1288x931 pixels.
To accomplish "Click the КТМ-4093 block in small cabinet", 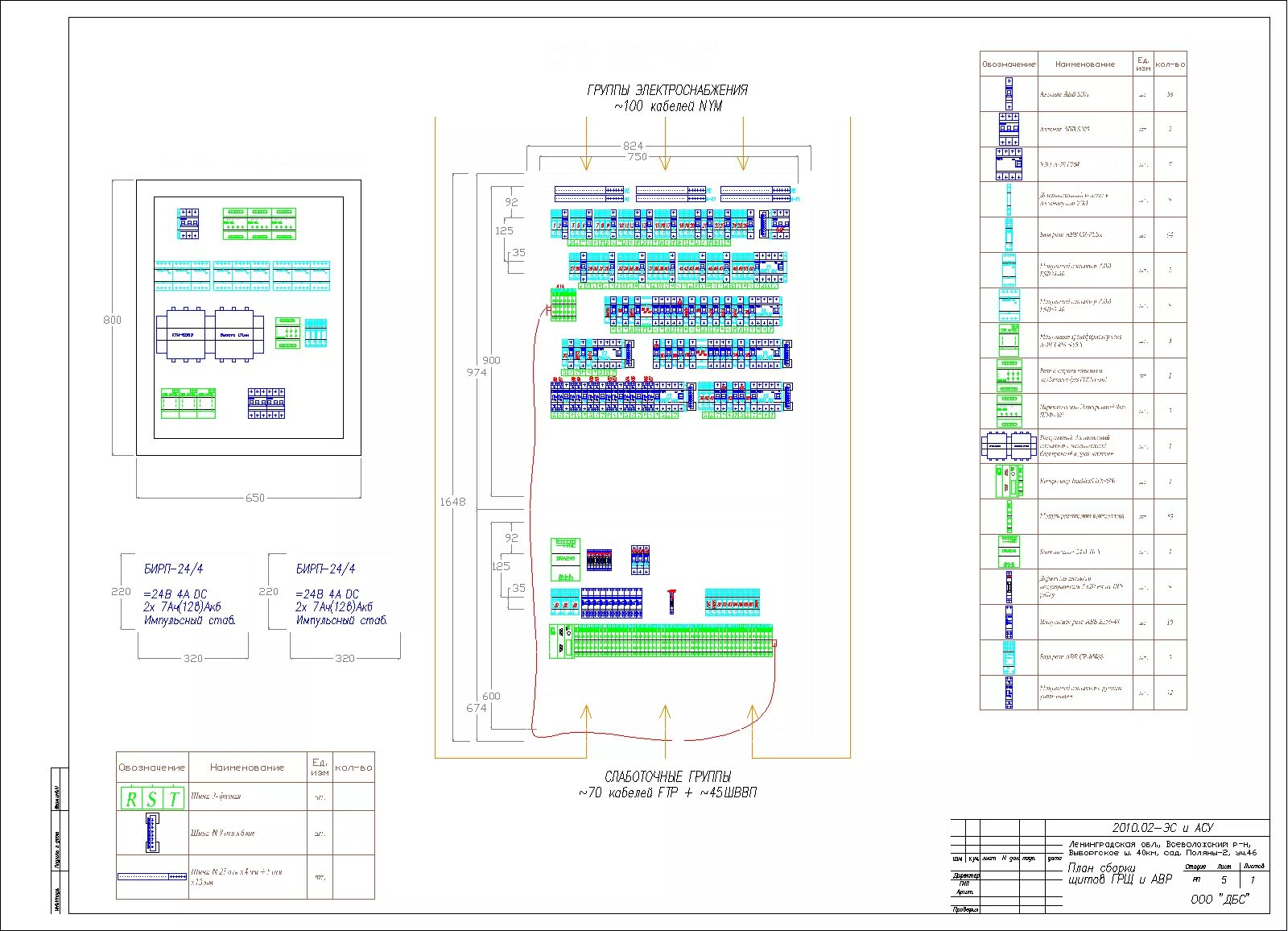I will 181,334.
